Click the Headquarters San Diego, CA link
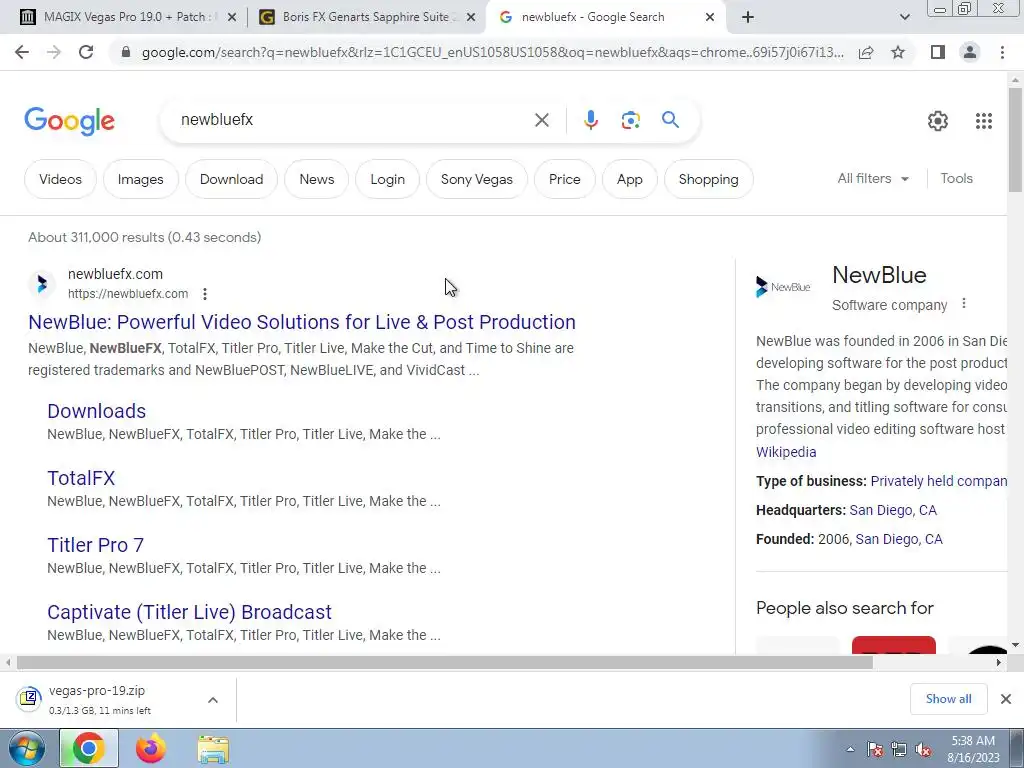The height and width of the screenshot is (768, 1024). point(893,510)
